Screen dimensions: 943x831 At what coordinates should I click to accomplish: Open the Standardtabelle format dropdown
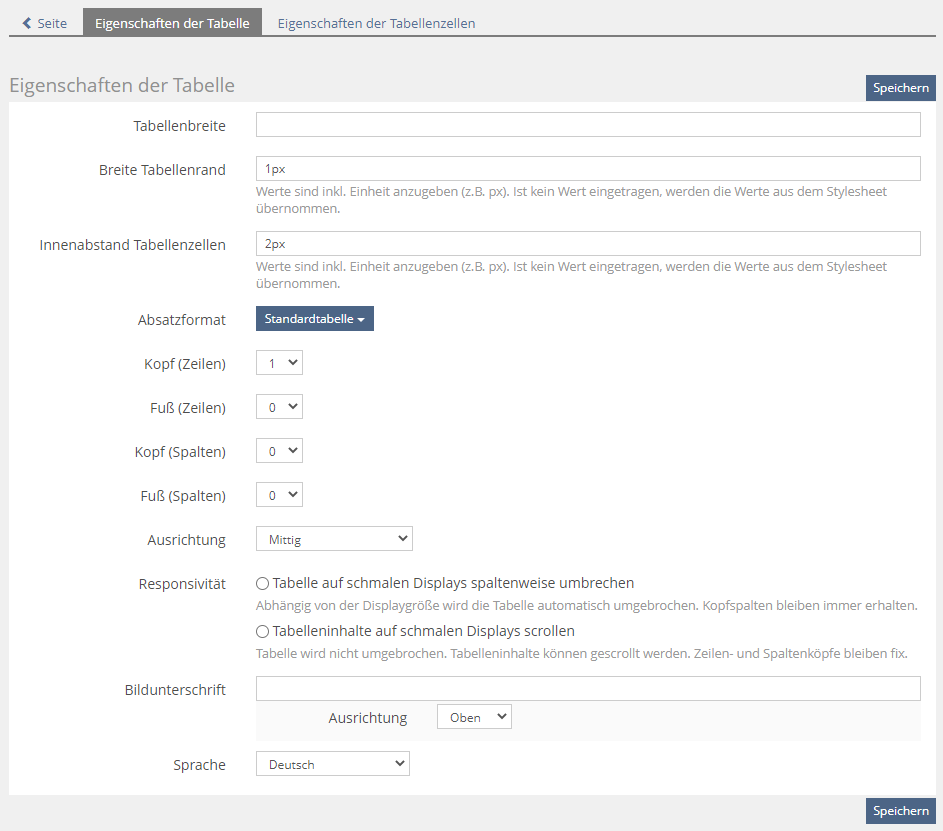coord(314,319)
